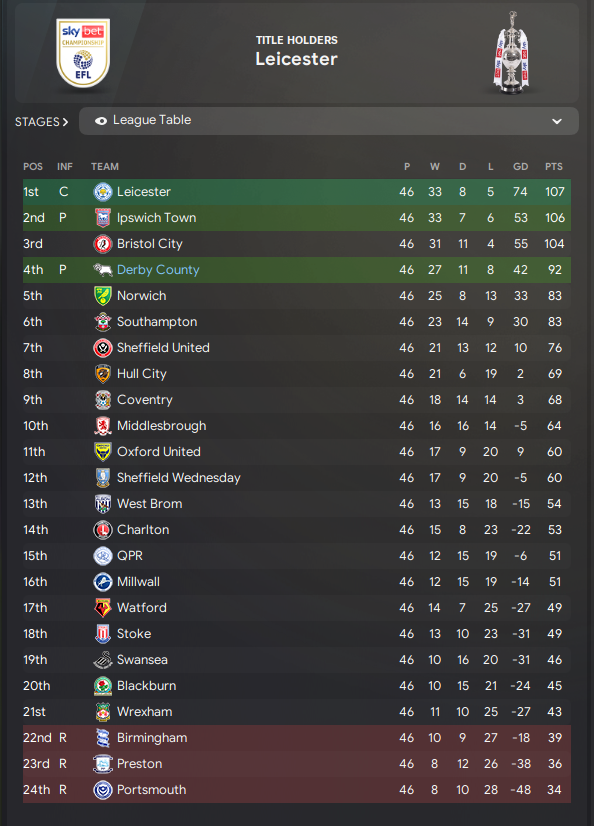
Task: Click the Leicester title holders heading
Action: click(296, 59)
